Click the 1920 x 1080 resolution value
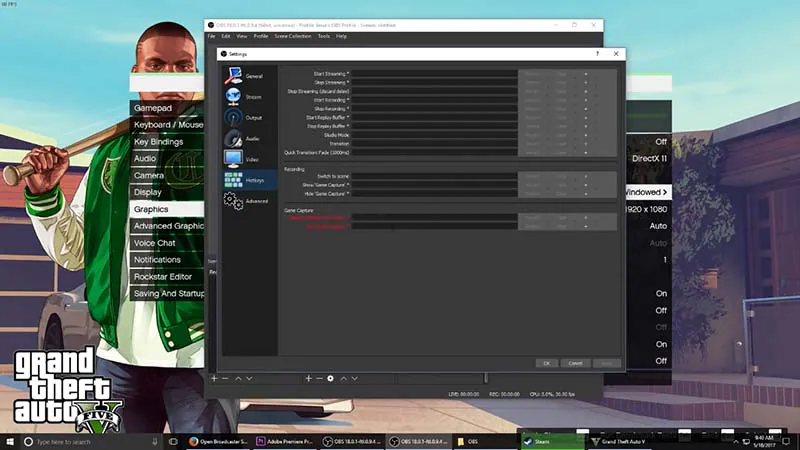The height and width of the screenshot is (450, 800). click(646, 209)
